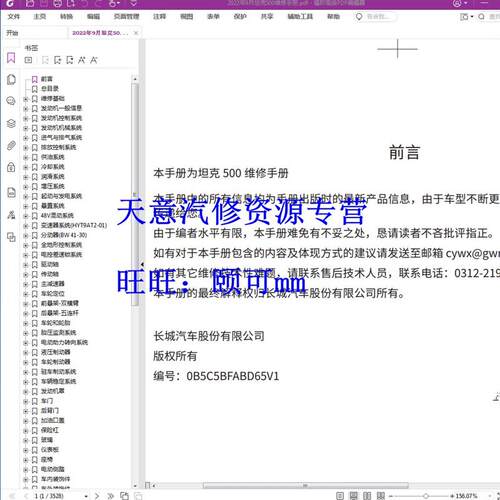Screen dimensions: 500x500
Task: Open the Digital Signatures stamp panel icon
Action: pyautogui.click(x=11, y=215)
